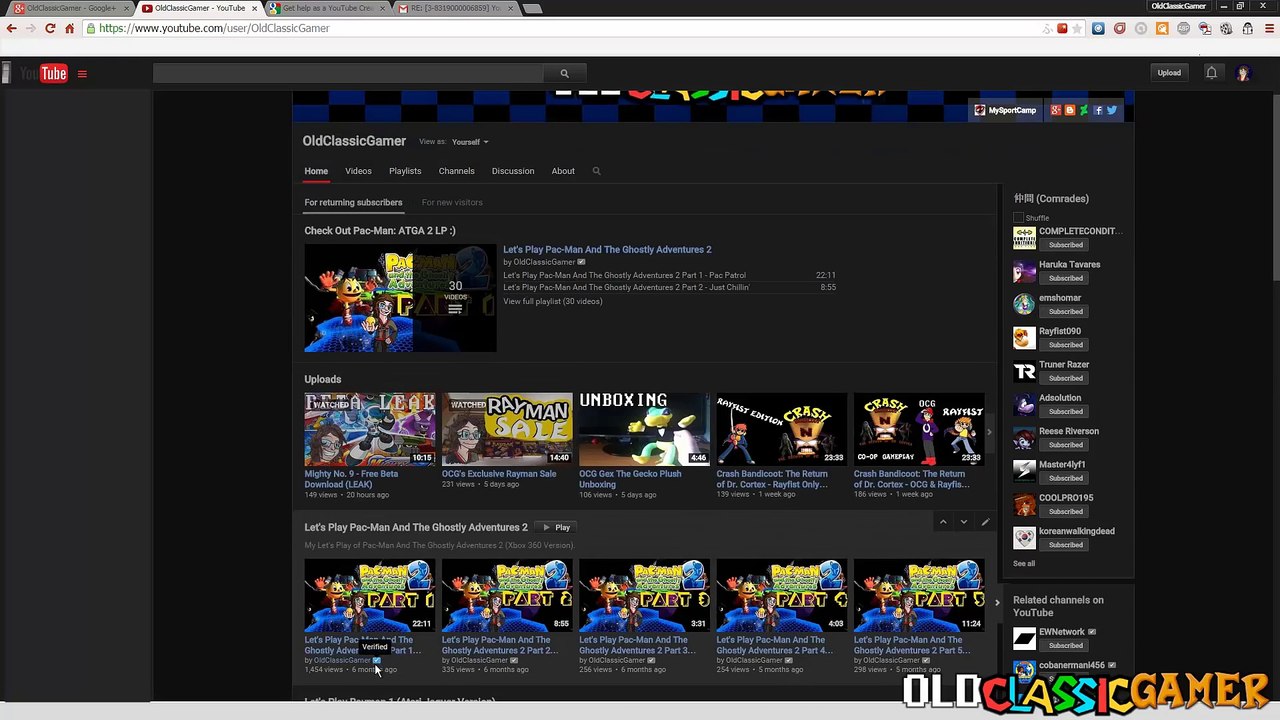This screenshot has width=1280, height=720.
Task: Click the YouTube search input field
Action: pos(348,73)
